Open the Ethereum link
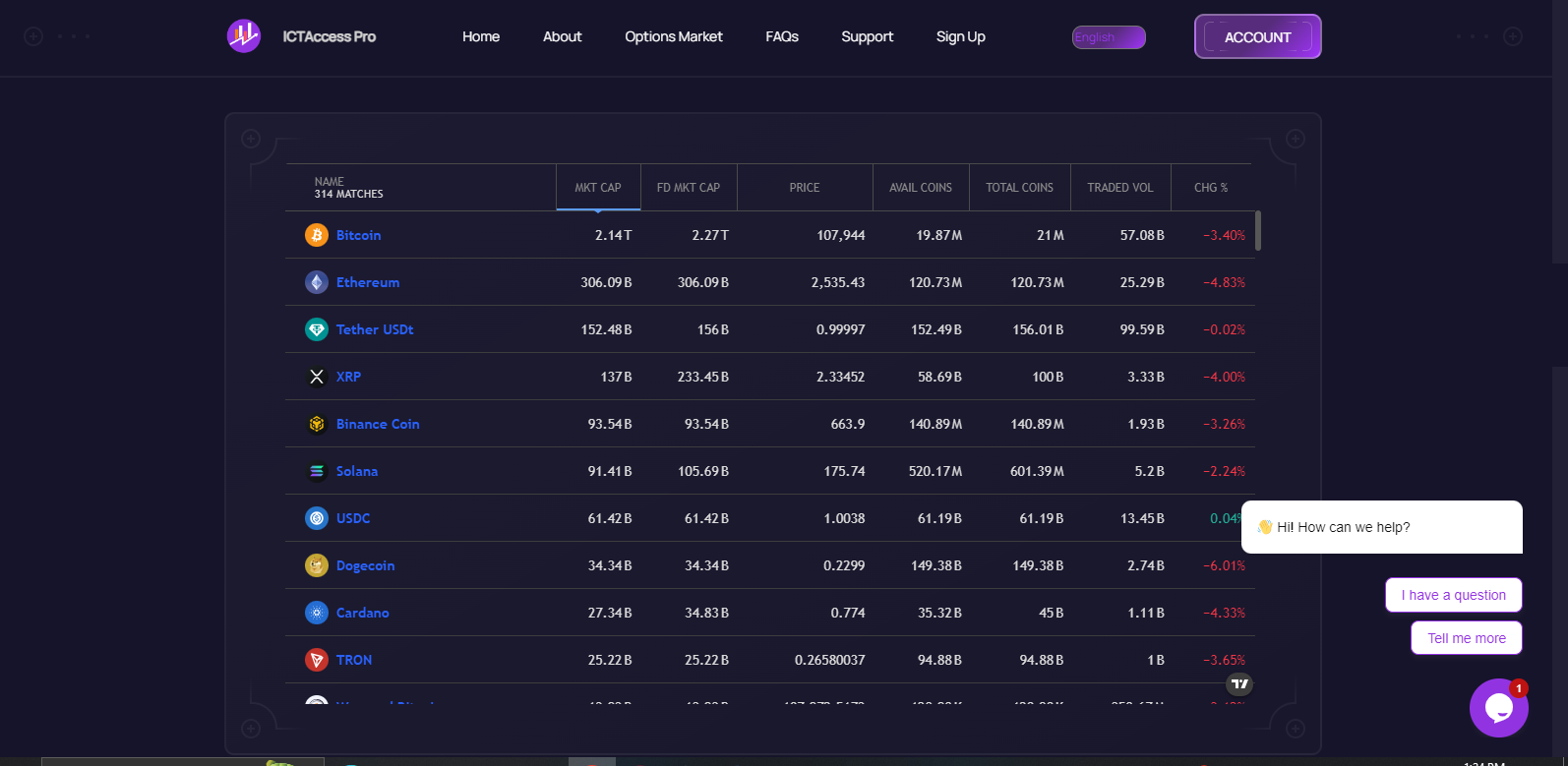The height and width of the screenshot is (766, 1568). 368,282
